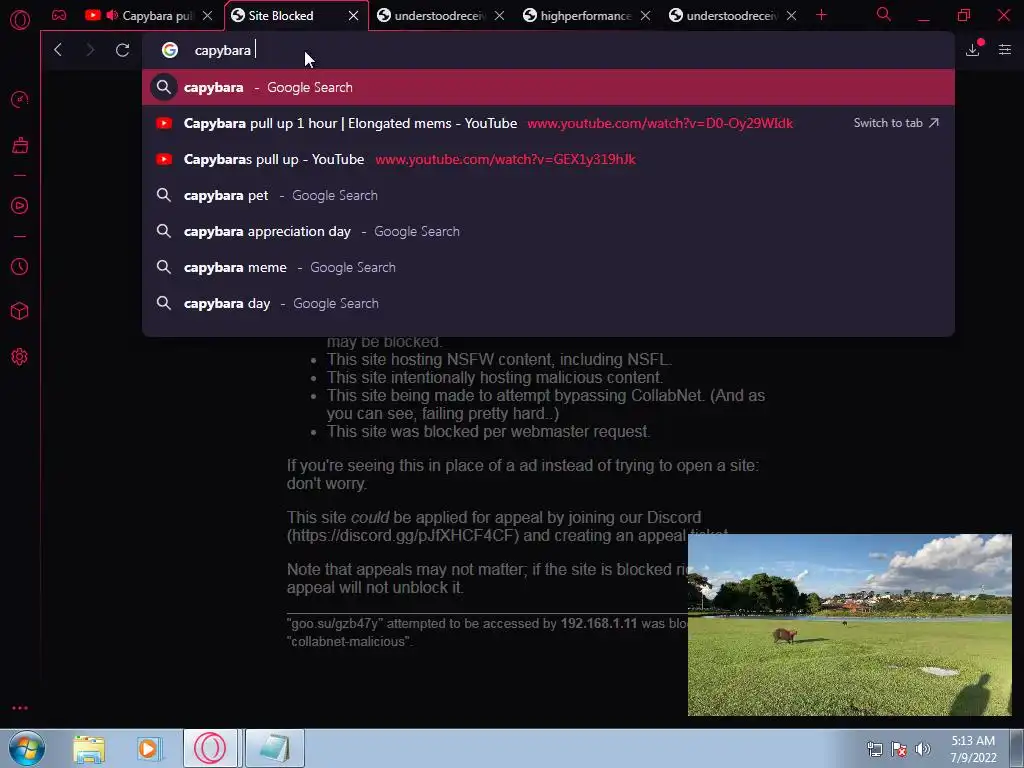Open GX Control speedometer in sidebar
This screenshot has width=1024, height=768.
[20, 99]
